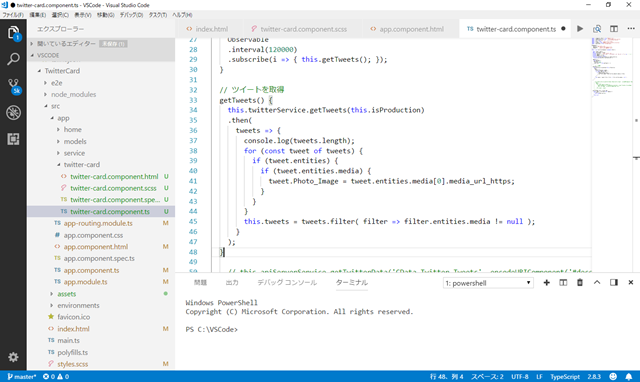Viewport: 640px width, 382px height.
Task: Open app.module.ts file
Action: 101,282
